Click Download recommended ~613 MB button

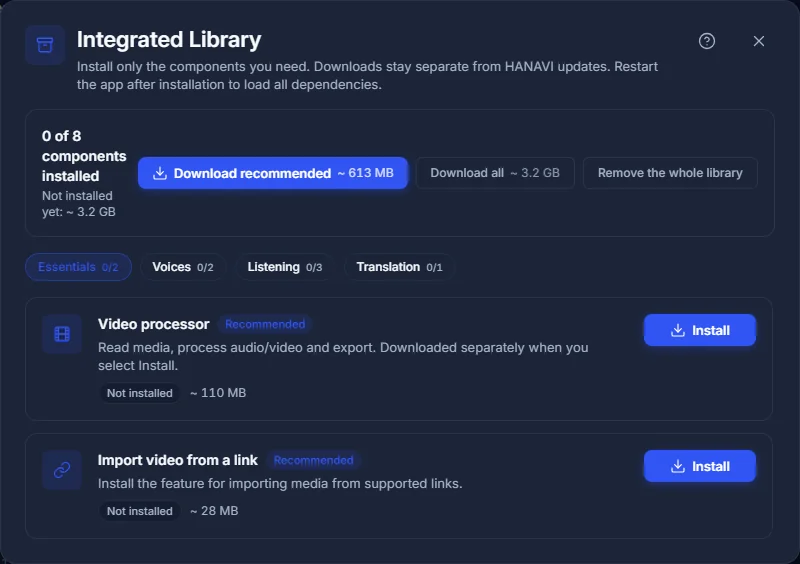point(273,173)
